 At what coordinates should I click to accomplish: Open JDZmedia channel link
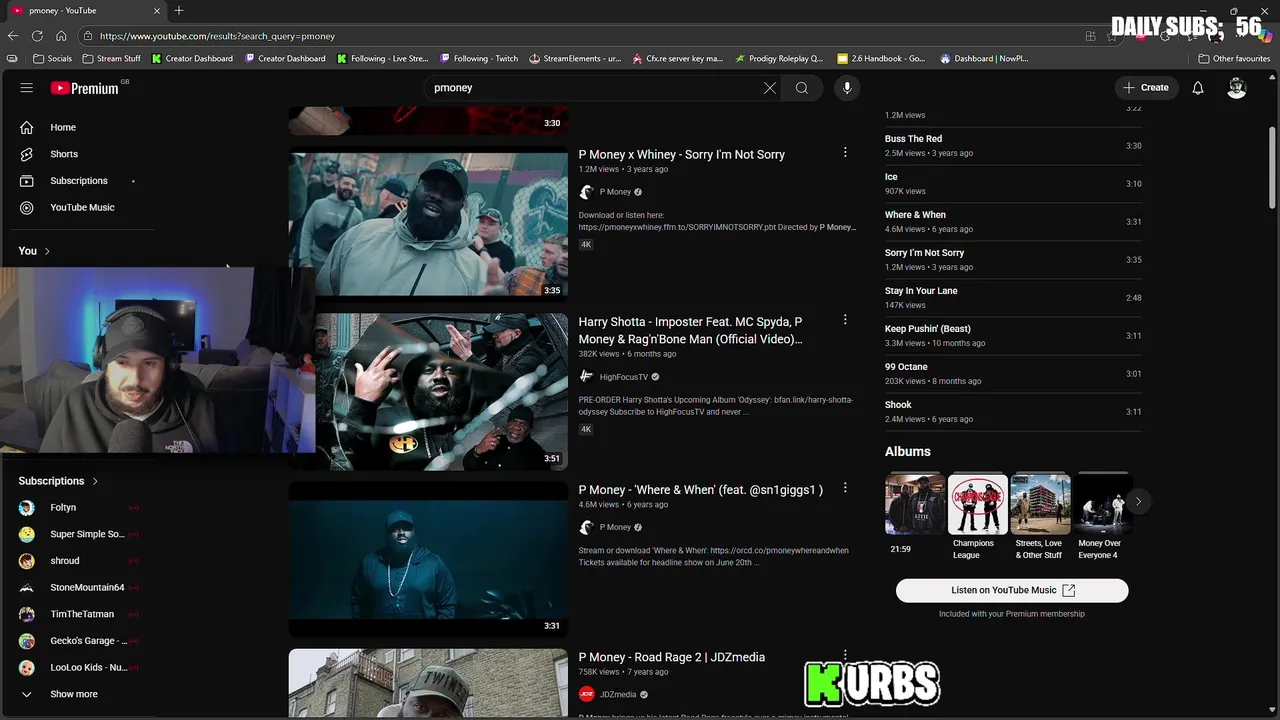click(618, 695)
